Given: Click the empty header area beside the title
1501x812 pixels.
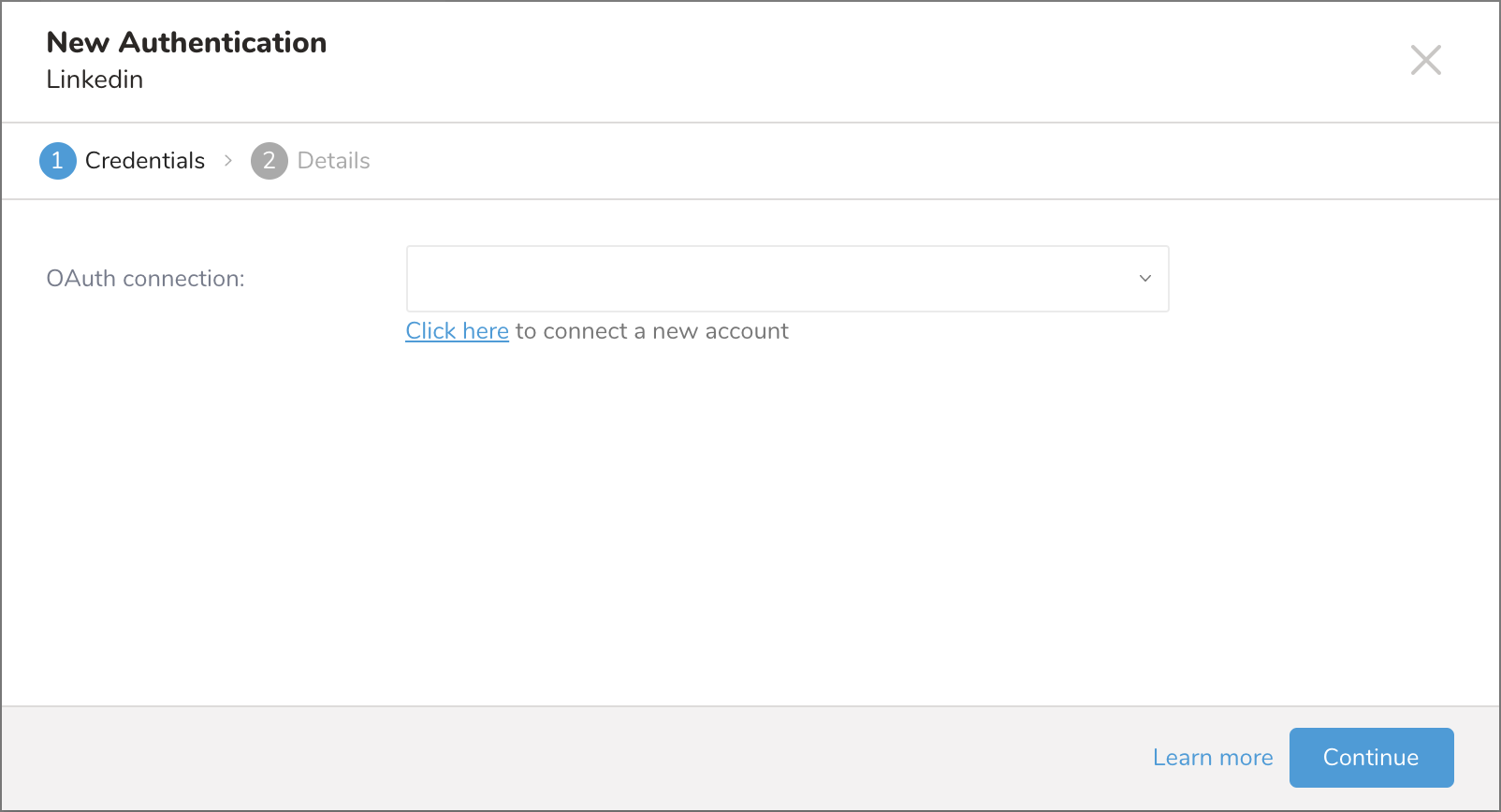Looking at the screenshot, I should tap(842, 61).
